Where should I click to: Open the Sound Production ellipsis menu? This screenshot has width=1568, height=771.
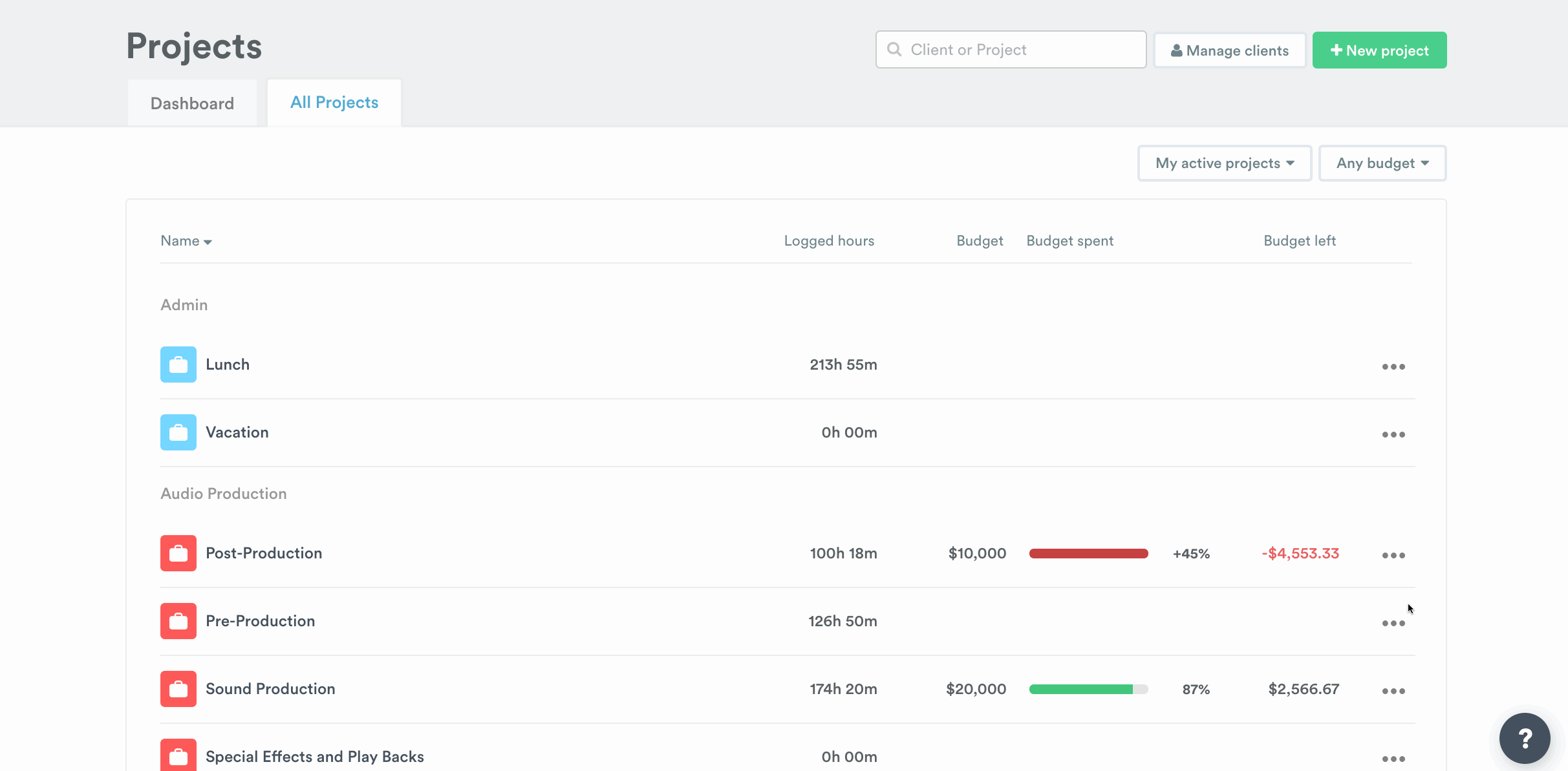point(1393,690)
